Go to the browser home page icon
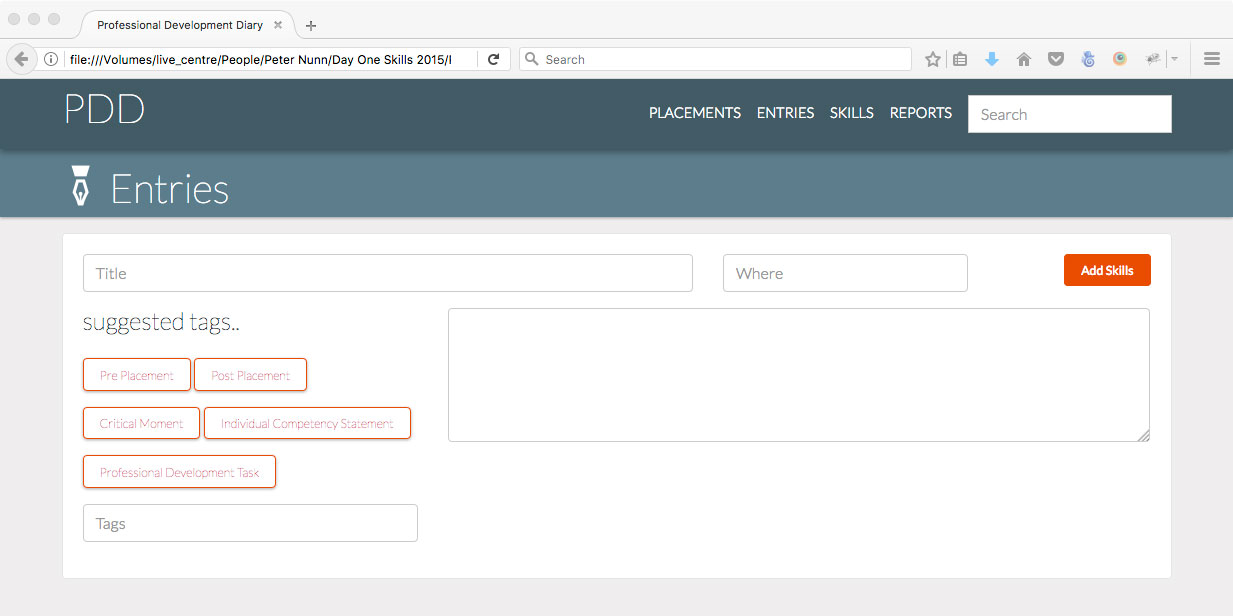1233x616 pixels. 1023,59
